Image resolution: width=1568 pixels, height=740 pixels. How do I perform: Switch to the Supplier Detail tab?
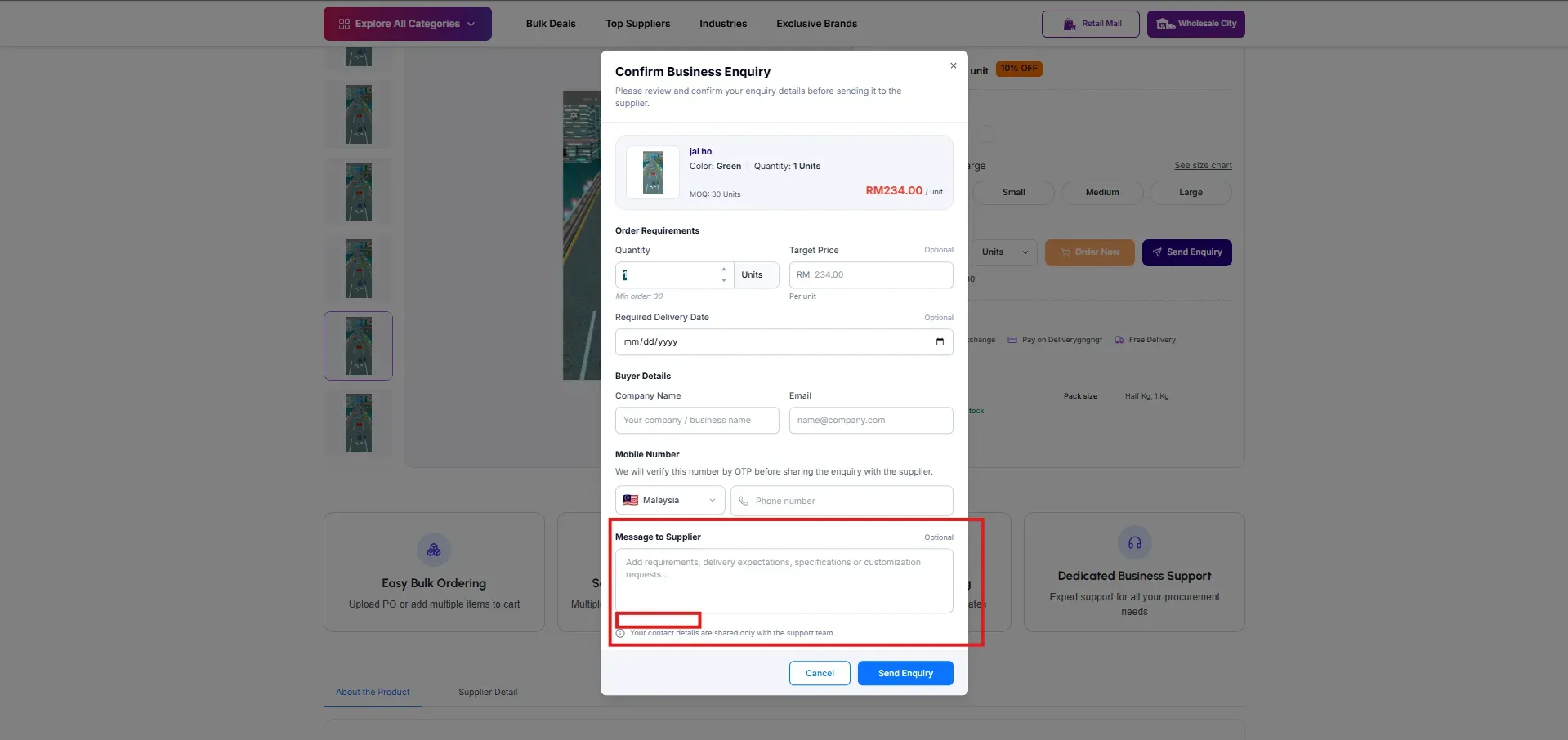(x=488, y=692)
